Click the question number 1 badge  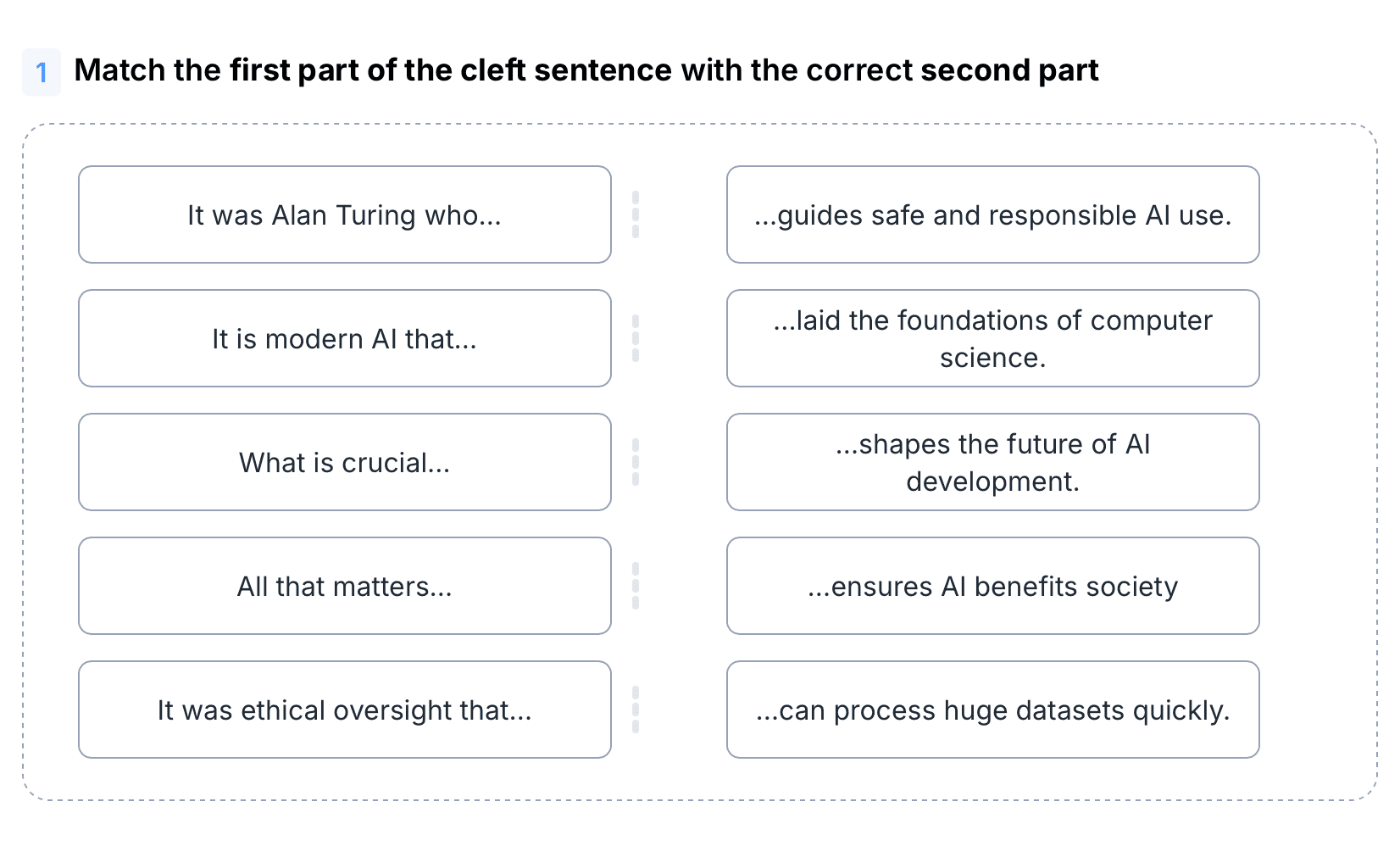click(x=42, y=72)
